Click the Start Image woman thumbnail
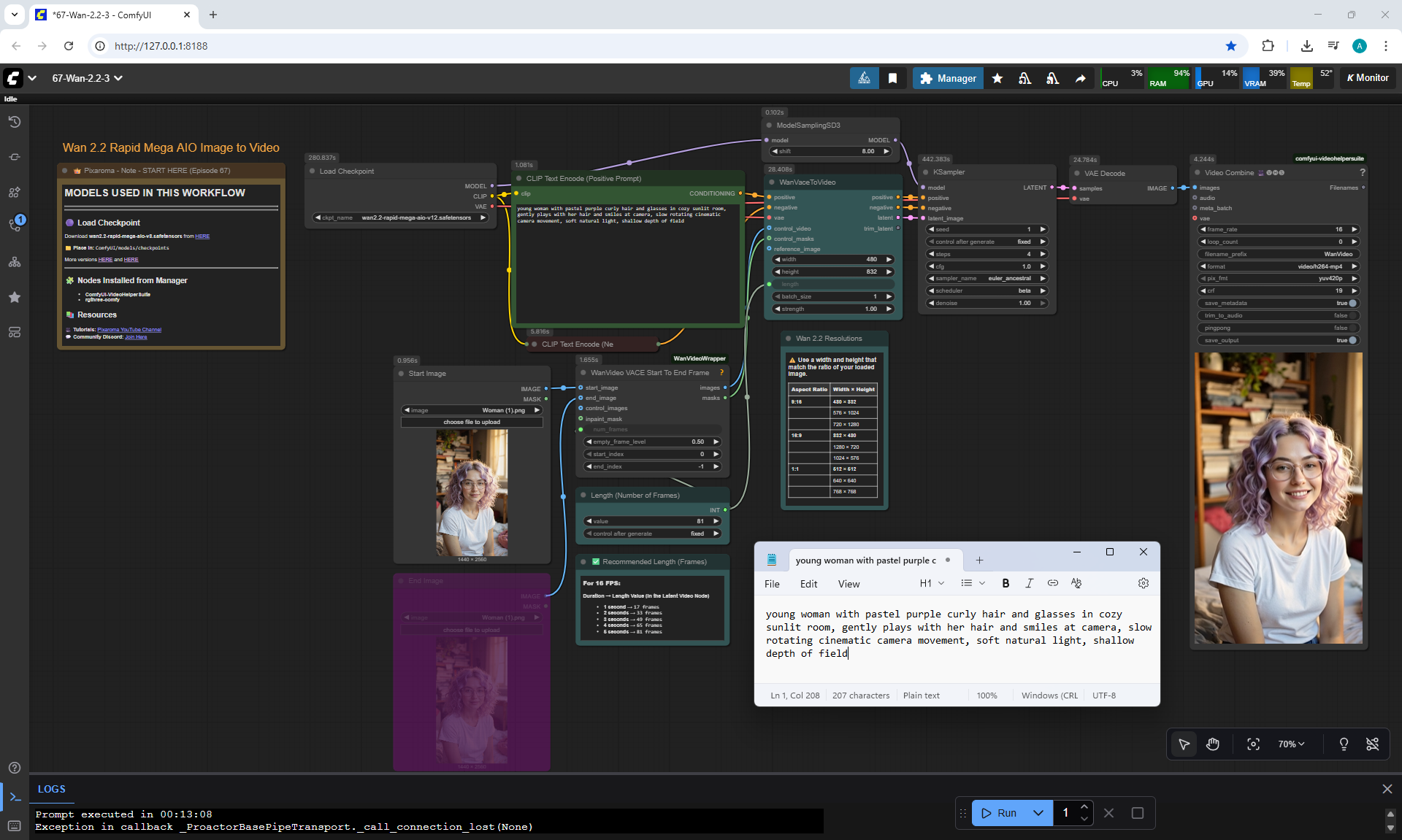Screen dimensions: 1402x840 pyautogui.click(x=472, y=493)
